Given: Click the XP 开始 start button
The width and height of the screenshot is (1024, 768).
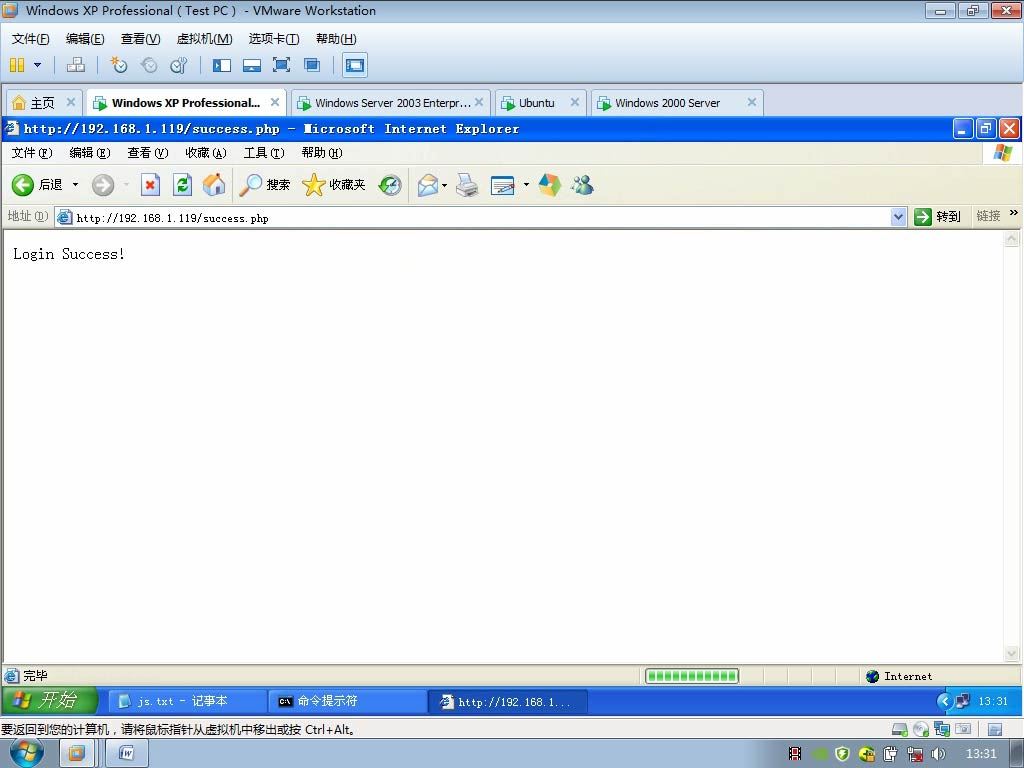Looking at the screenshot, I should click(48, 701).
